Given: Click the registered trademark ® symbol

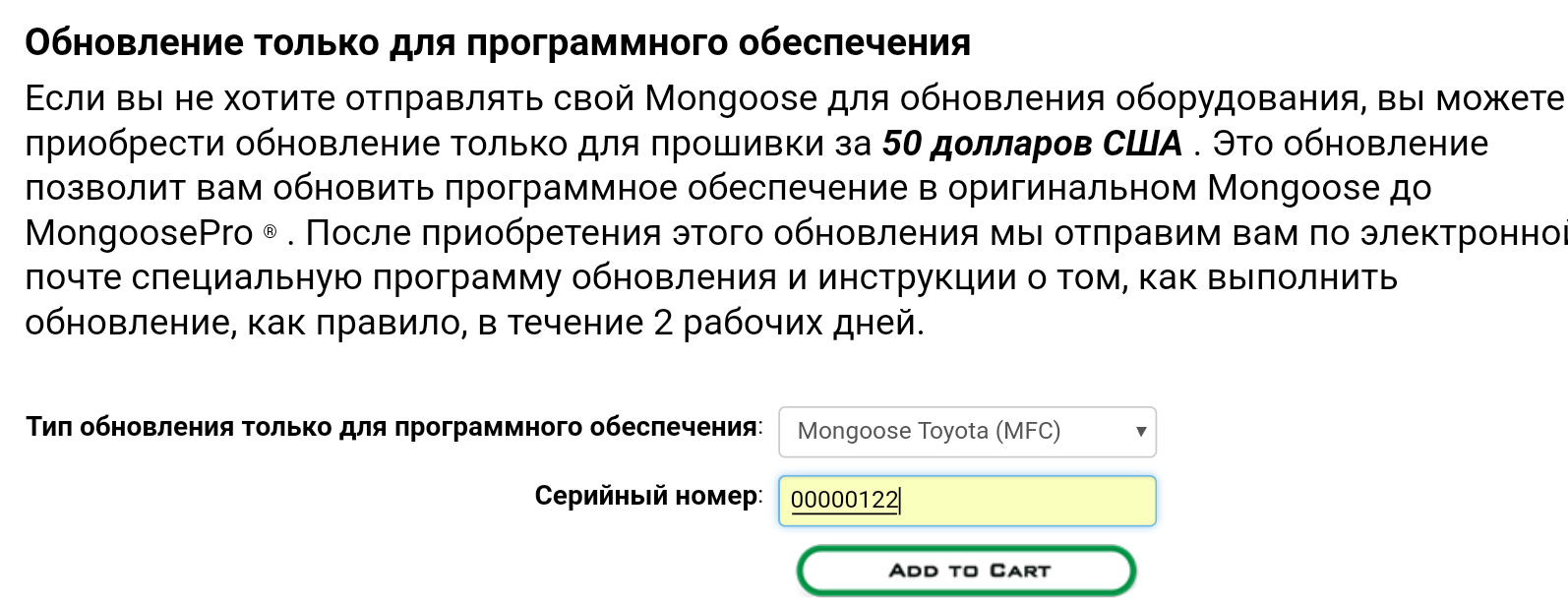Looking at the screenshot, I should (271, 232).
